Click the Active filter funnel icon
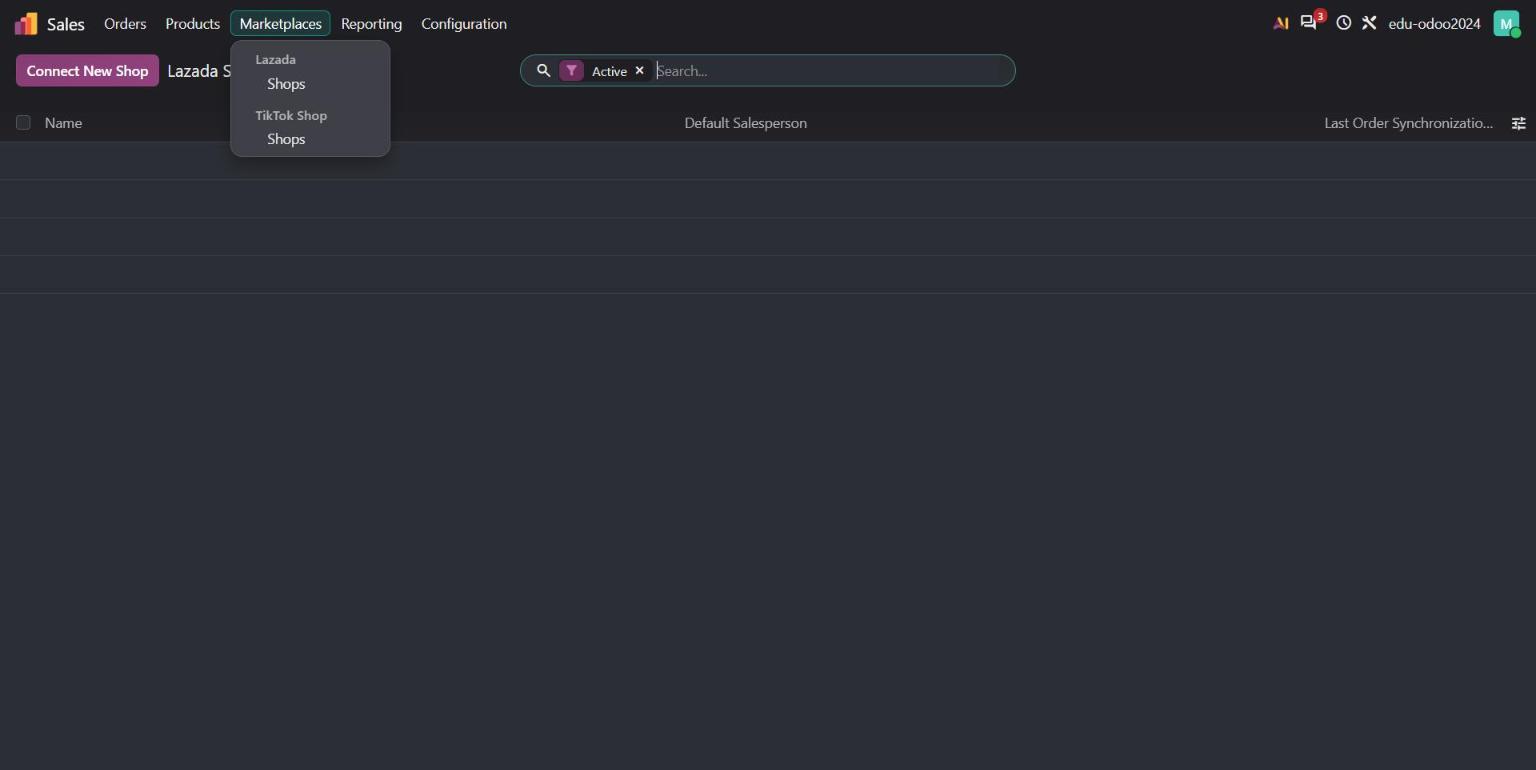The image size is (1536, 770). click(571, 71)
